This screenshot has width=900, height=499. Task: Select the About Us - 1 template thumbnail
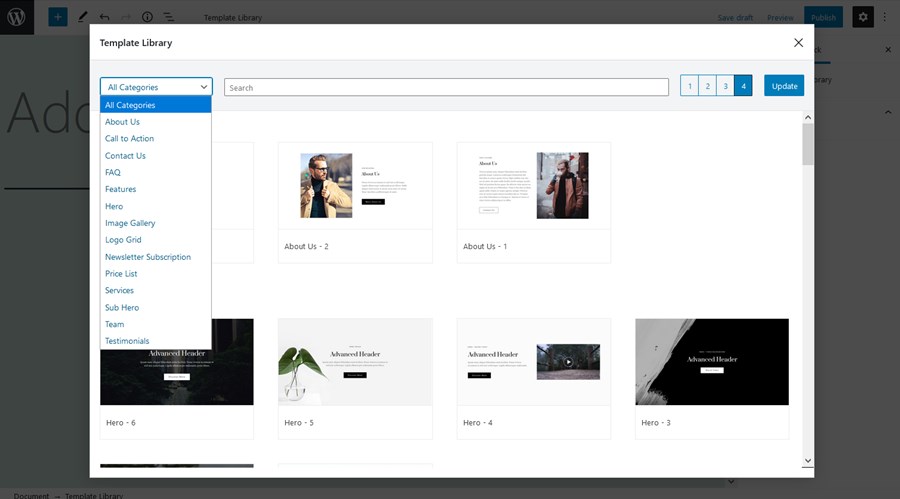[534, 186]
